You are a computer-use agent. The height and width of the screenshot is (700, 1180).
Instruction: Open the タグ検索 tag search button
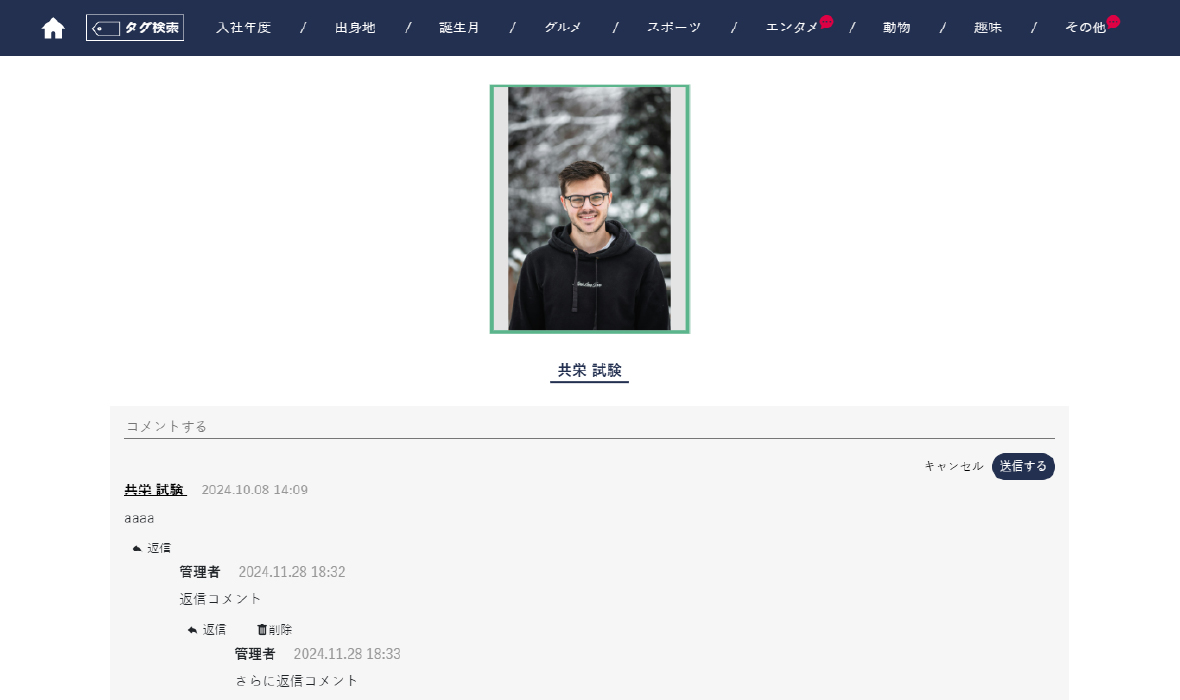[135, 28]
